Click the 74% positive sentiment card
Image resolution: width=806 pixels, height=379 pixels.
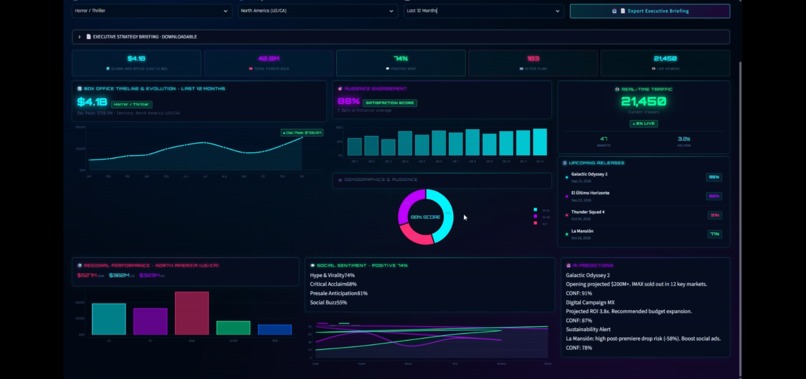pos(401,63)
